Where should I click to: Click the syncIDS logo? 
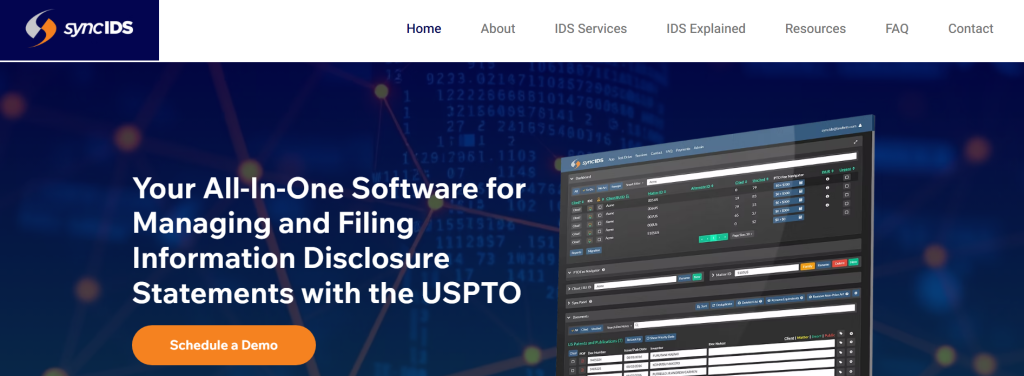click(79, 29)
